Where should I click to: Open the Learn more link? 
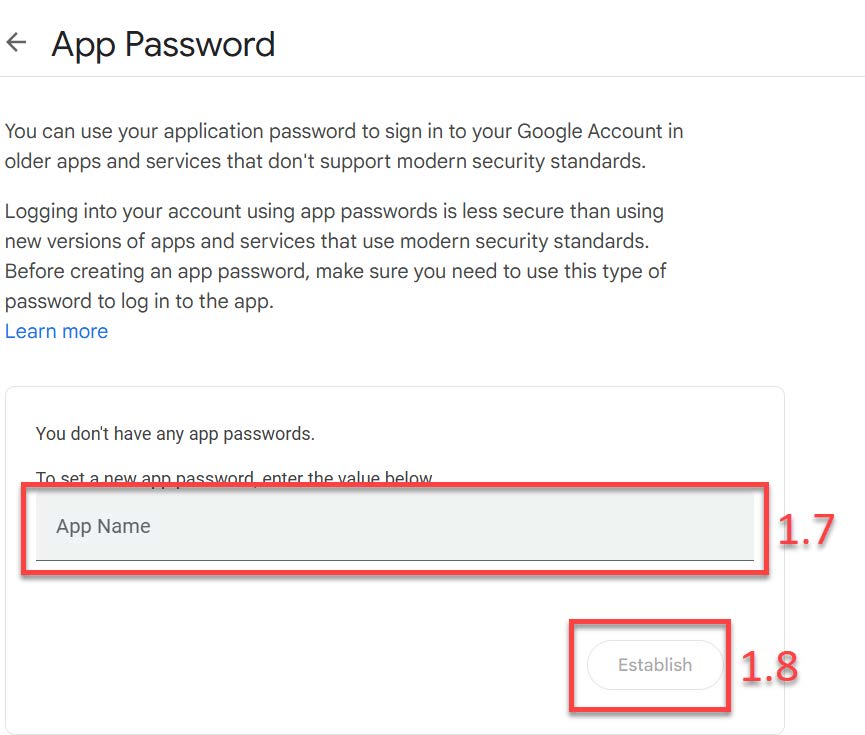[56, 331]
